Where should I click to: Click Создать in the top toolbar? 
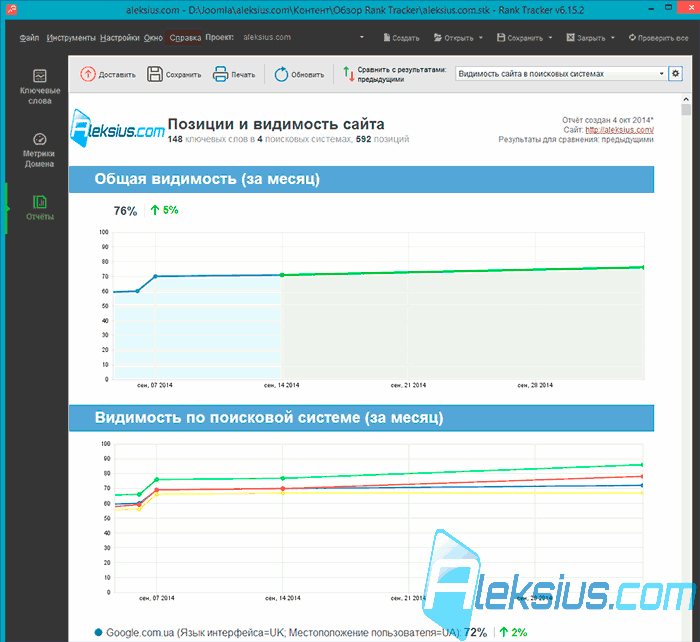pos(401,38)
